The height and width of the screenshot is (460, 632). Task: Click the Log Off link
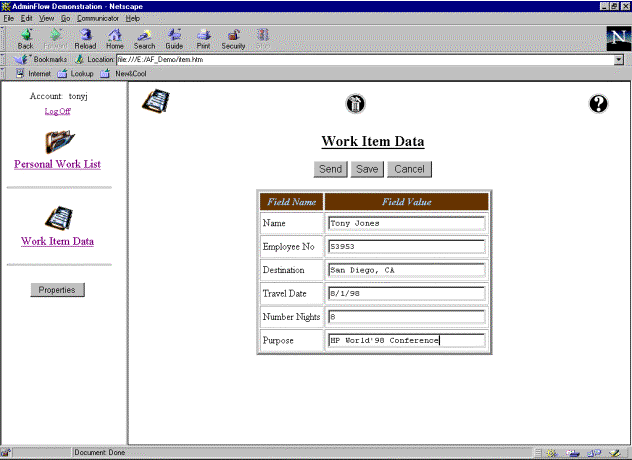tap(57, 111)
